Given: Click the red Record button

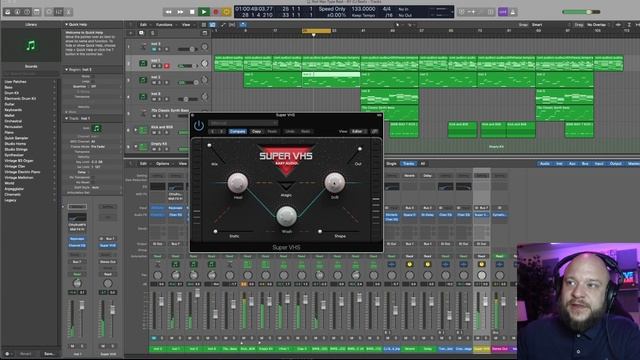Looking at the screenshot, I should 216,12.
